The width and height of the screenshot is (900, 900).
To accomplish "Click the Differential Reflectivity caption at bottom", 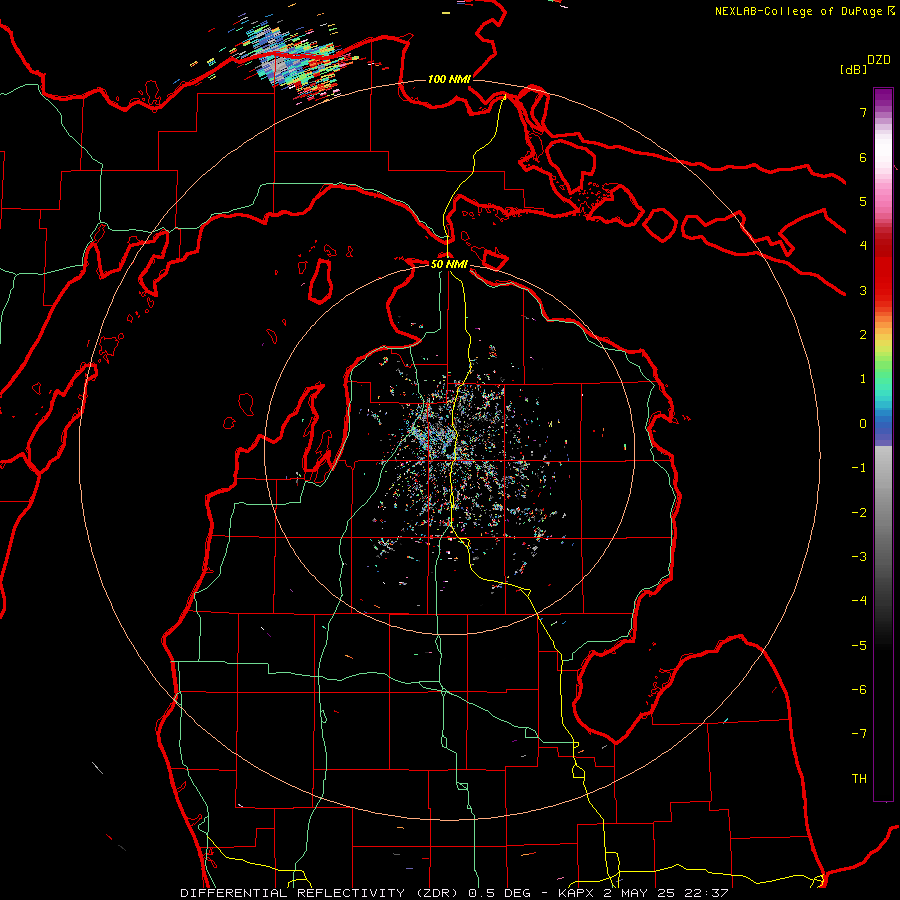I will click(454, 893).
